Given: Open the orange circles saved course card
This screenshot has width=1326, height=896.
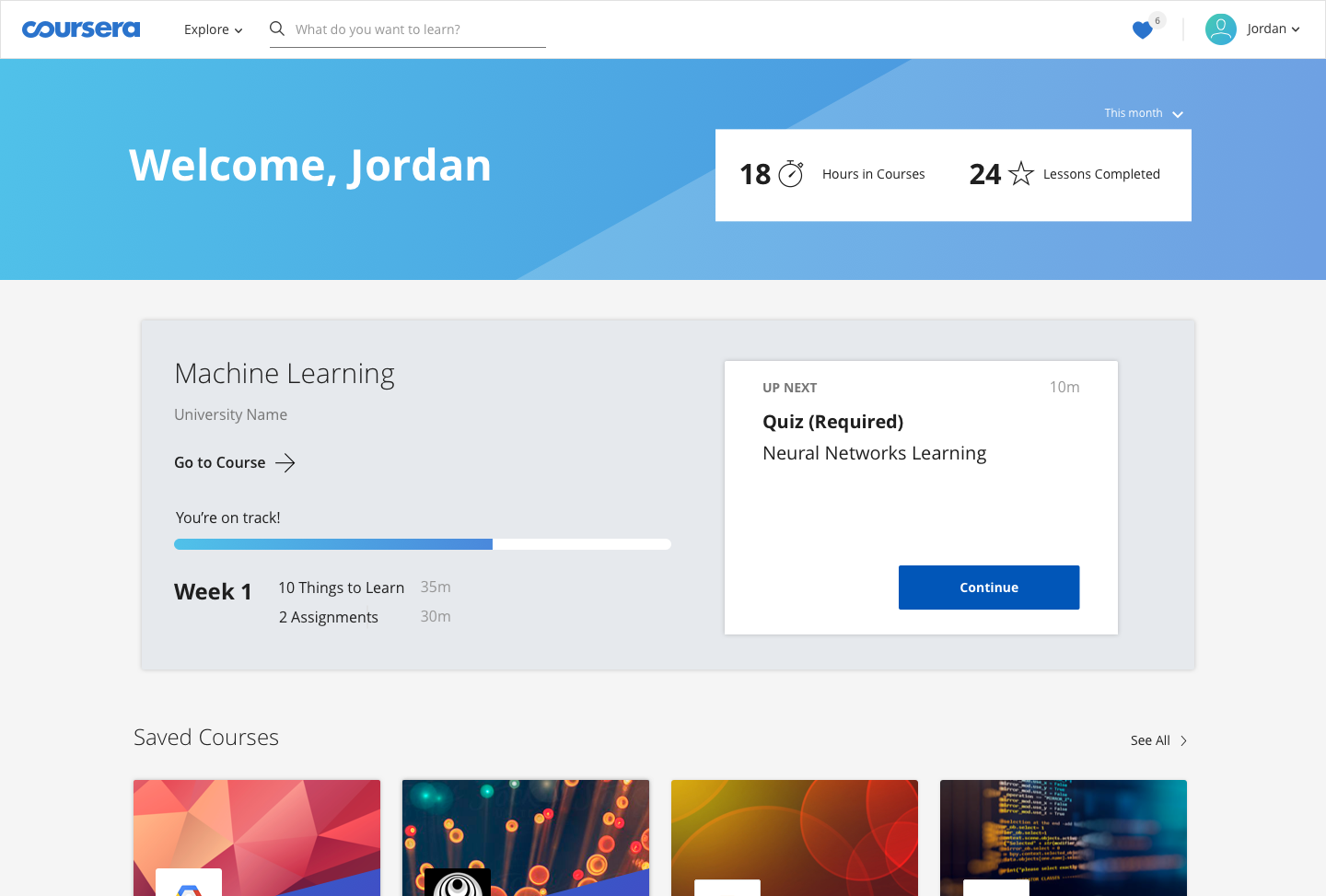Looking at the screenshot, I should tap(795, 838).
